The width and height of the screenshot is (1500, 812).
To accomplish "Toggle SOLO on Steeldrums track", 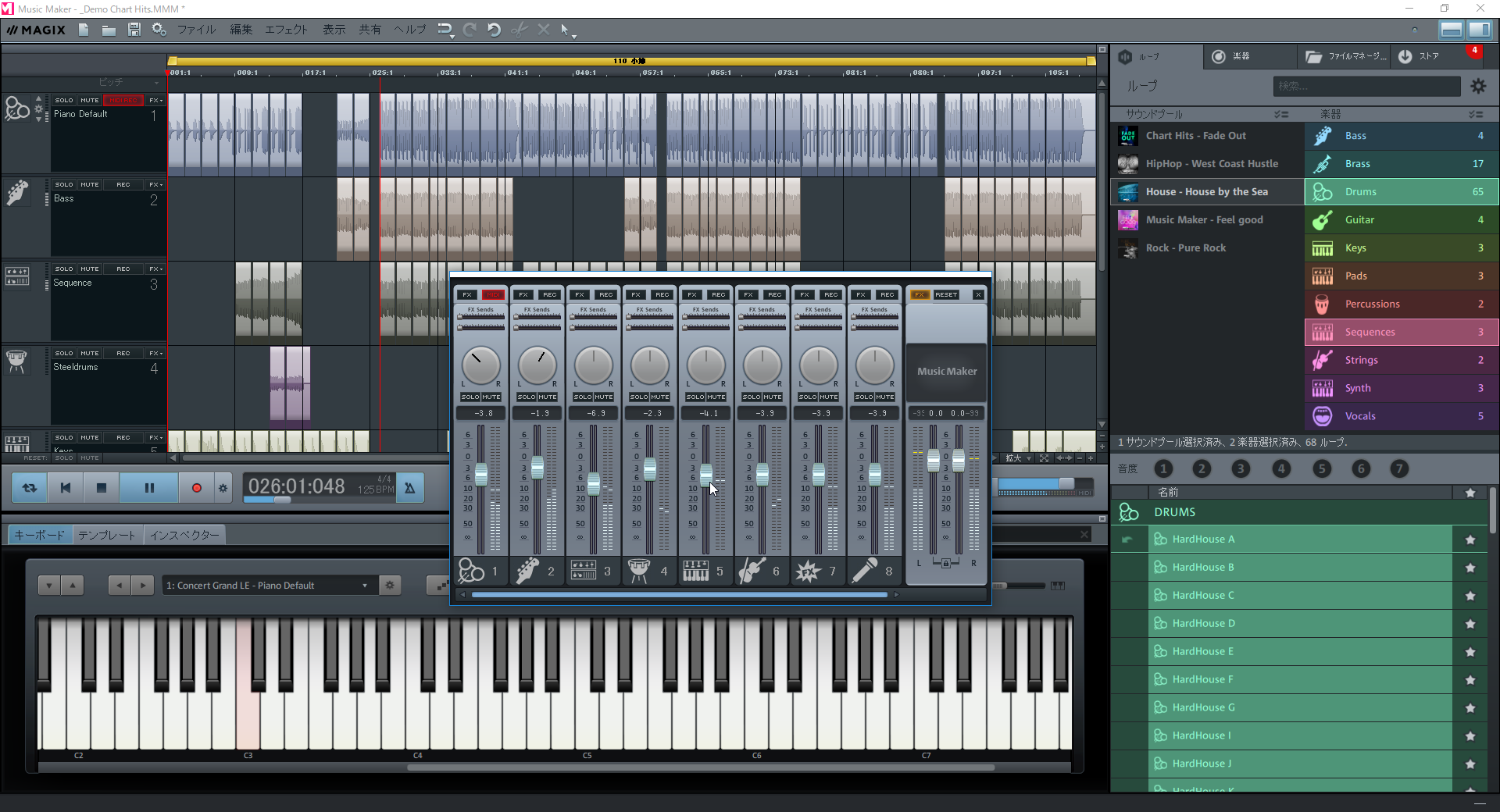I will tap(64, 354).
